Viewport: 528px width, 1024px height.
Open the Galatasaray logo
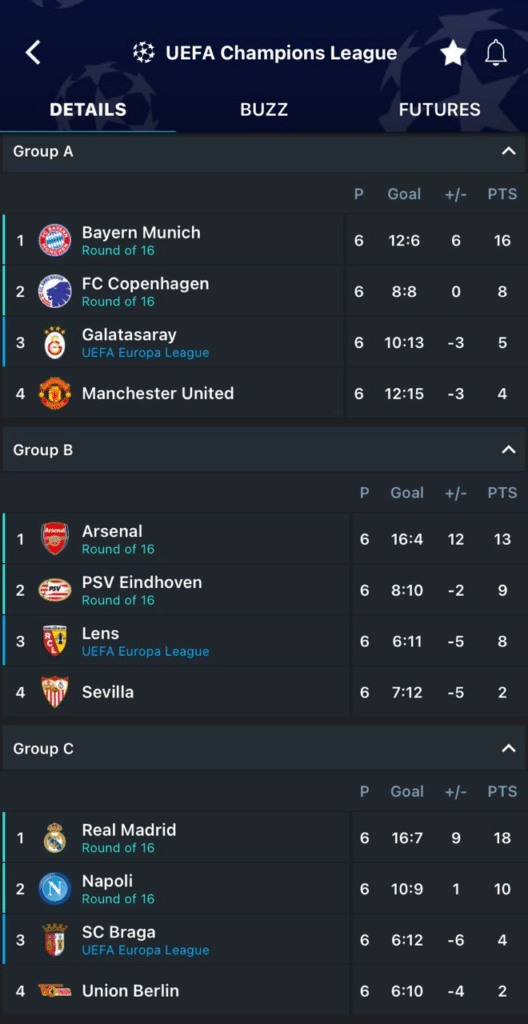[x=55, y=342]
